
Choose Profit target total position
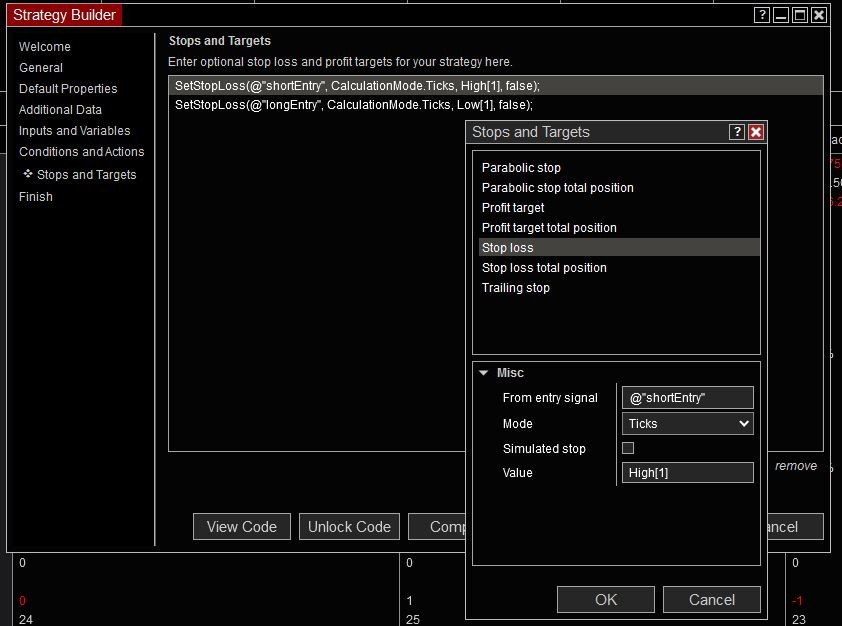click(x=619, y=228)
